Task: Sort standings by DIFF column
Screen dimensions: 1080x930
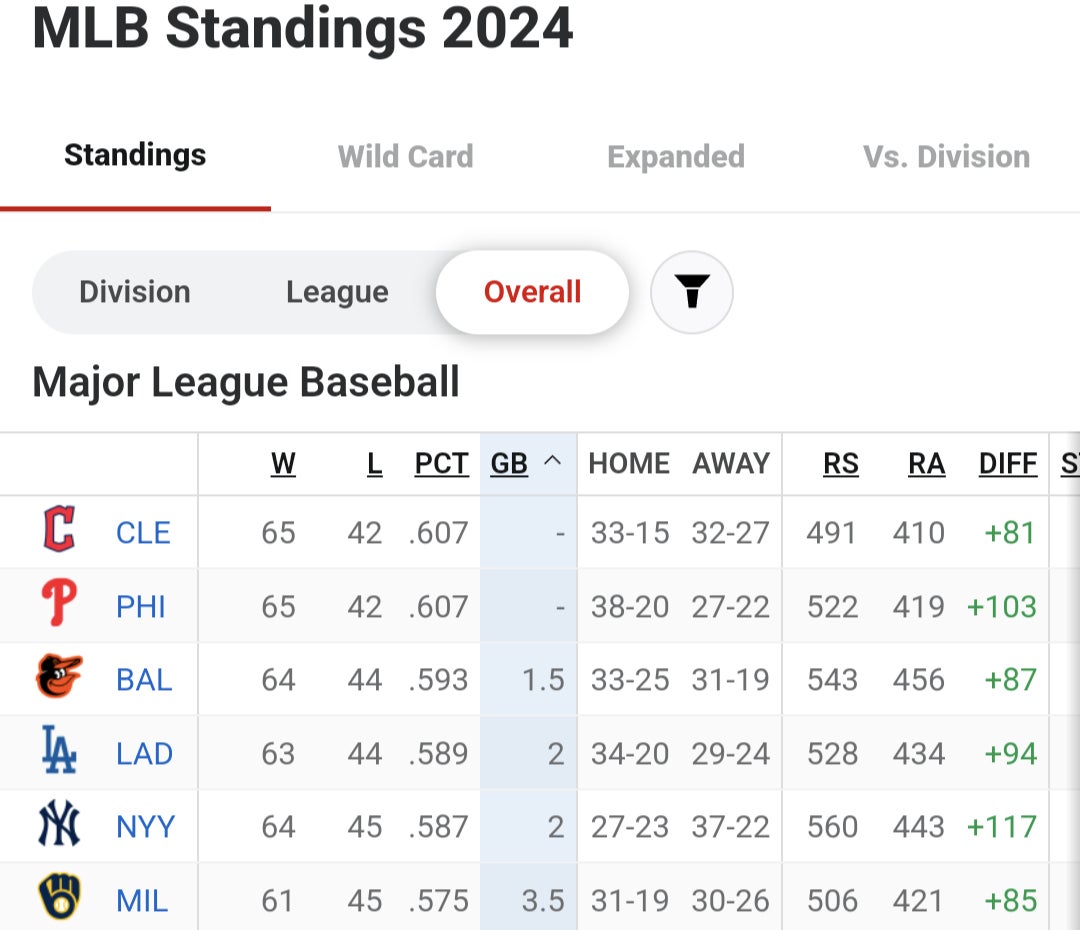Action: pyautogui.click(x=1007, y=464)
